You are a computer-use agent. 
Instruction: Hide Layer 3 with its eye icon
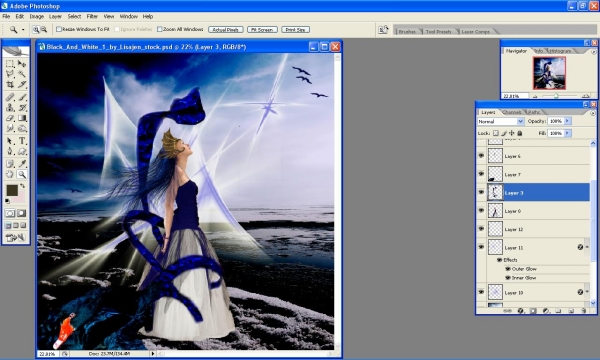[x=481, y=192]
